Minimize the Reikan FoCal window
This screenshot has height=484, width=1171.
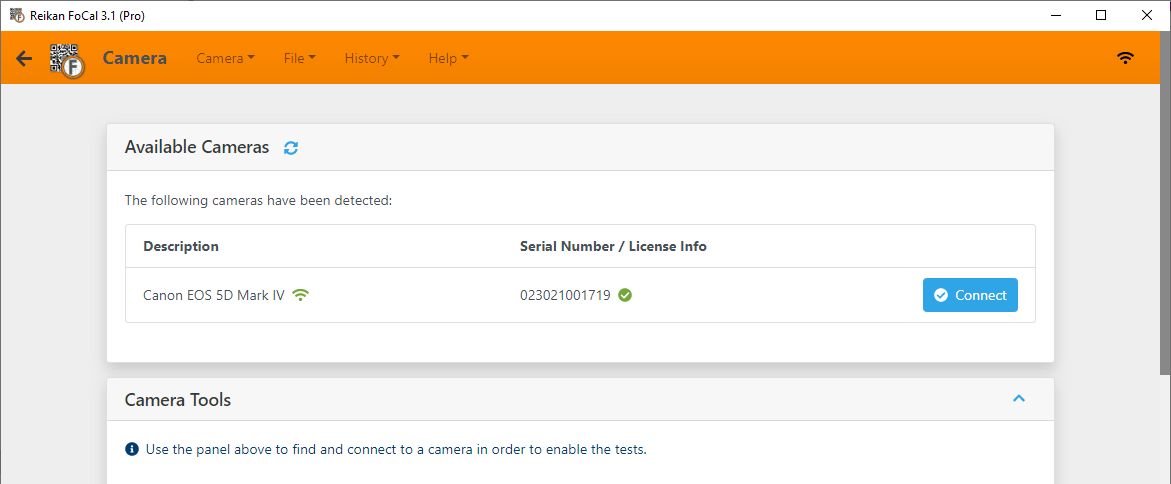(x=1055, y=15)
